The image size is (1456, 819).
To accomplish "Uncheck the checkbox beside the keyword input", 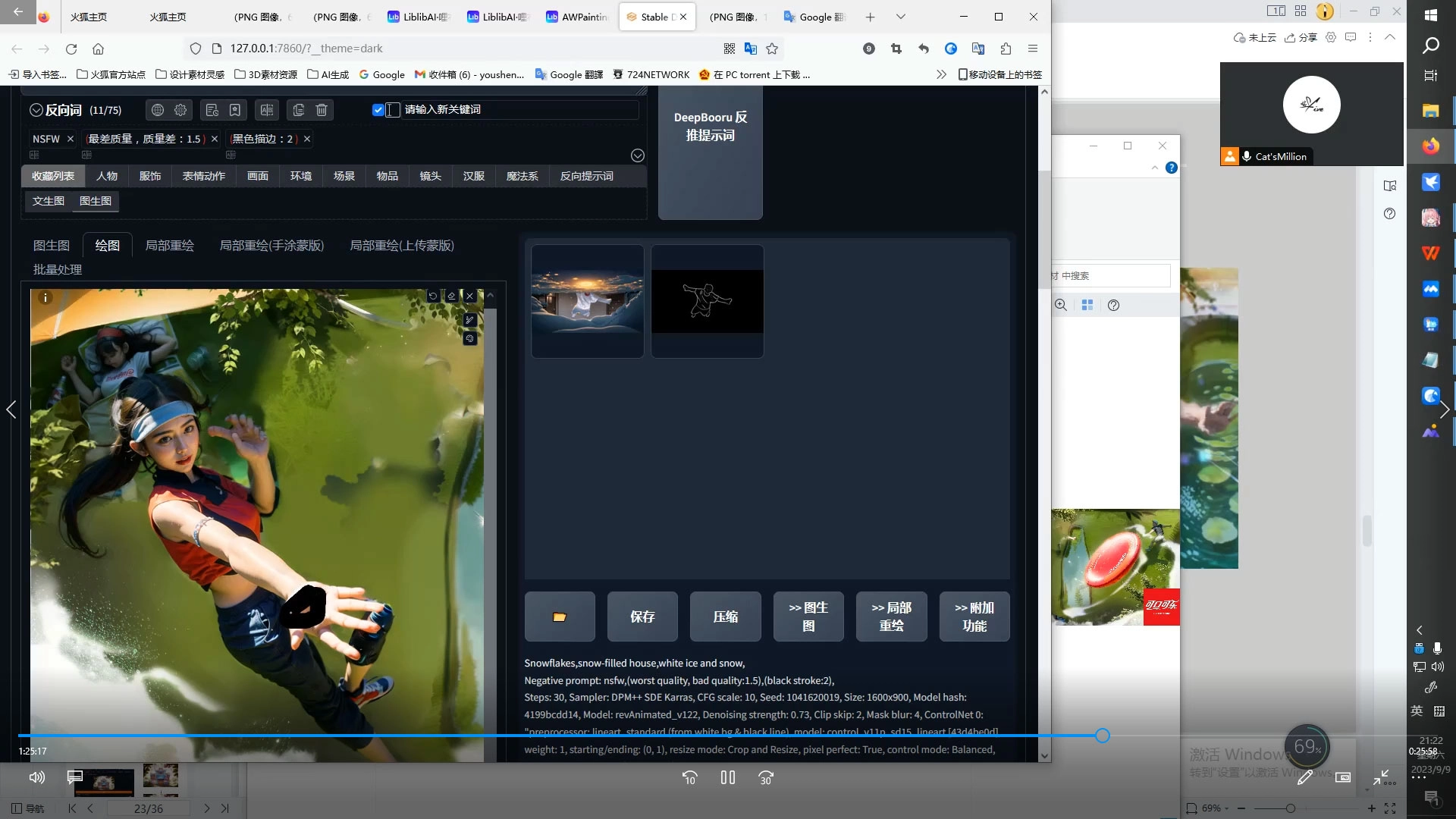I will pyautogui.click(x=378, y=110).
